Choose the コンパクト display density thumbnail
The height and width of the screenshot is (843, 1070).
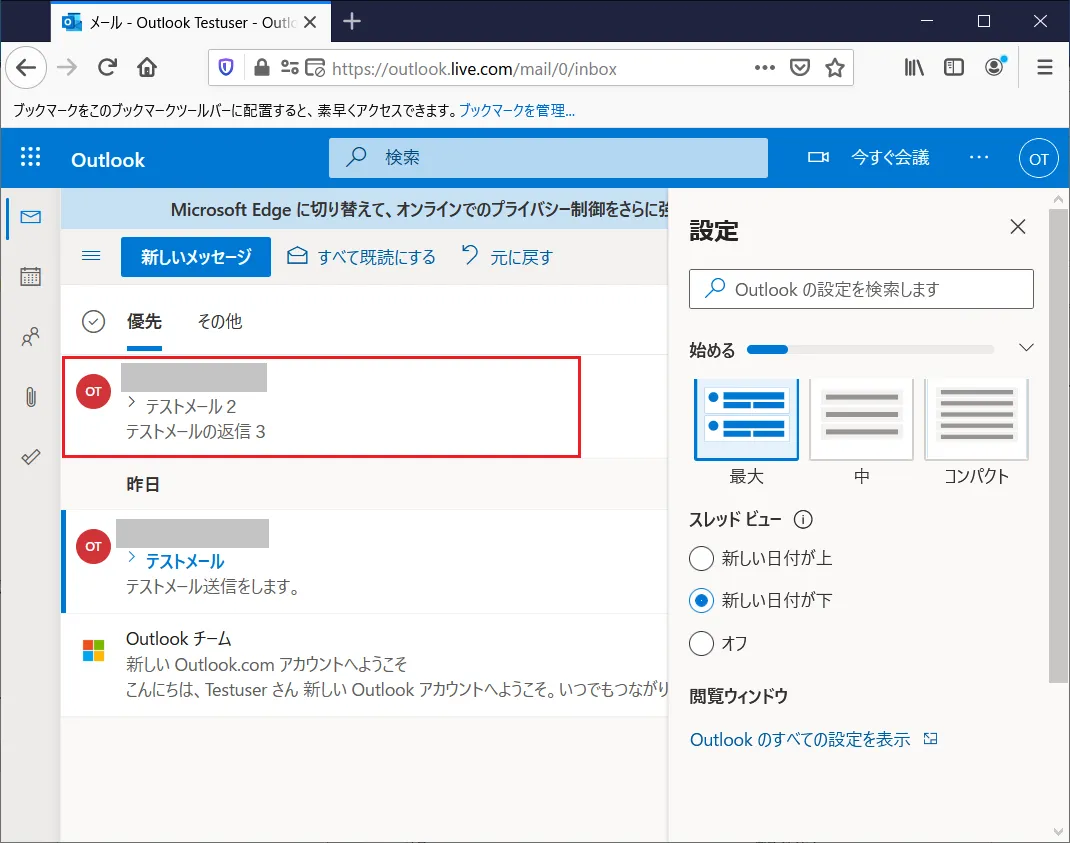pyautogui.click(x=977, y=420)
